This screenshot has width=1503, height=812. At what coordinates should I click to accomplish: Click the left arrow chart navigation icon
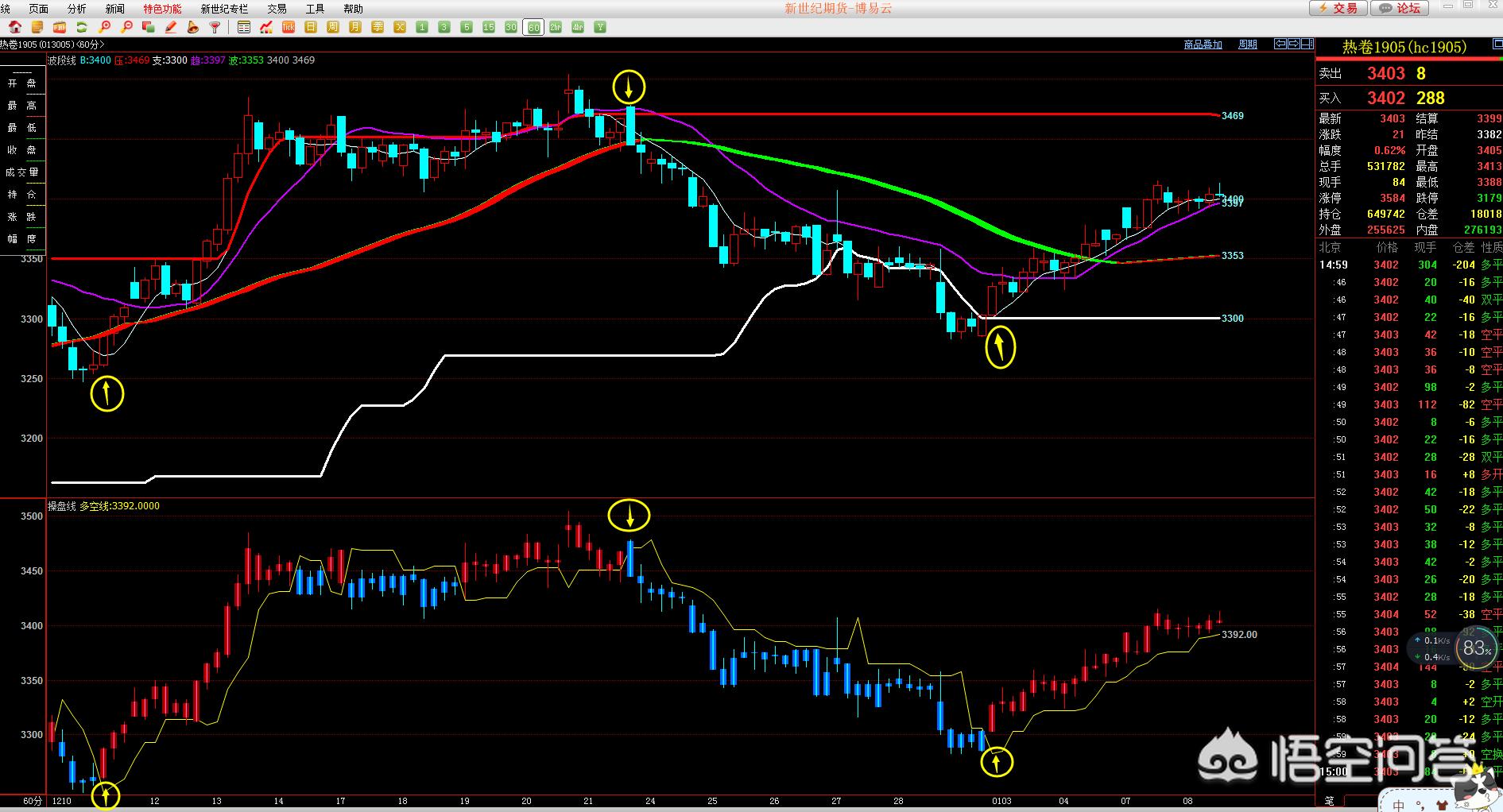(x=1280, y=44)
